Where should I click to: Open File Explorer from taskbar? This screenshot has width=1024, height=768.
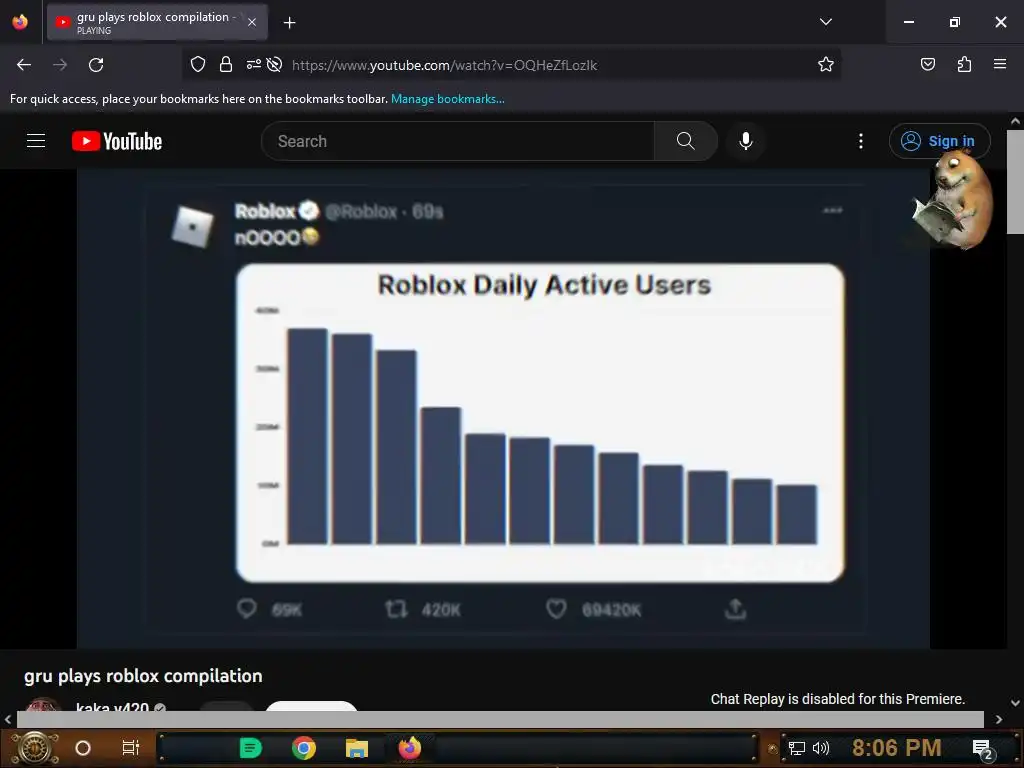(x=357, y=748)
